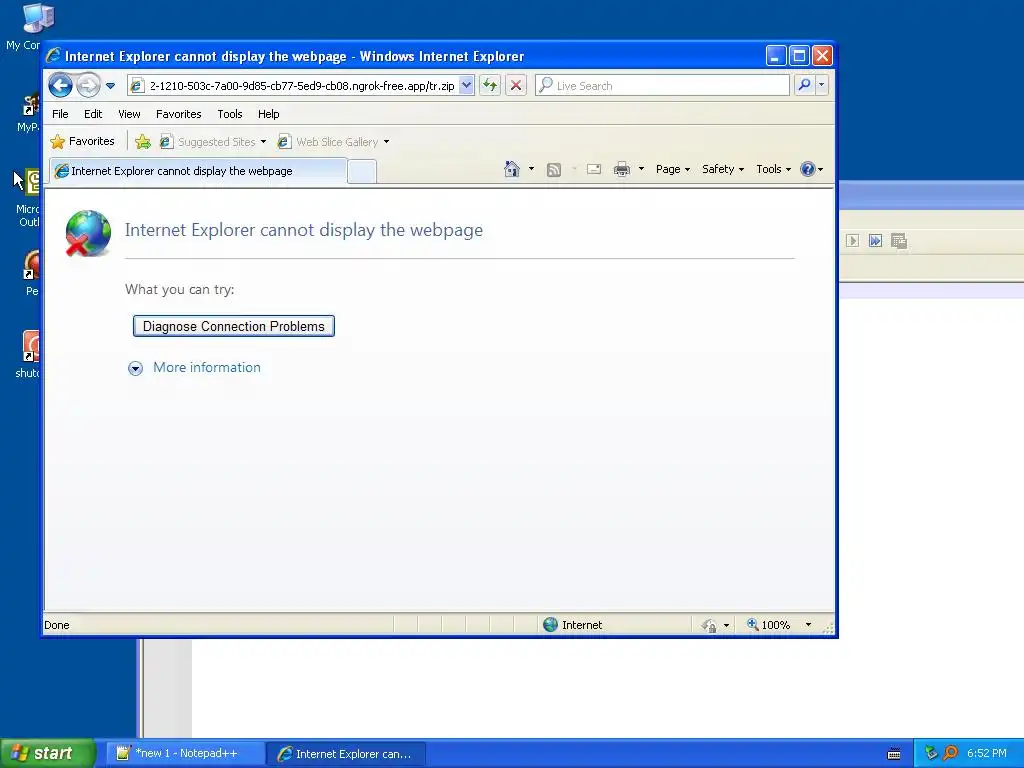
Task: Click the Safely Remove Hardware tray icon
Action: [931, 754]
